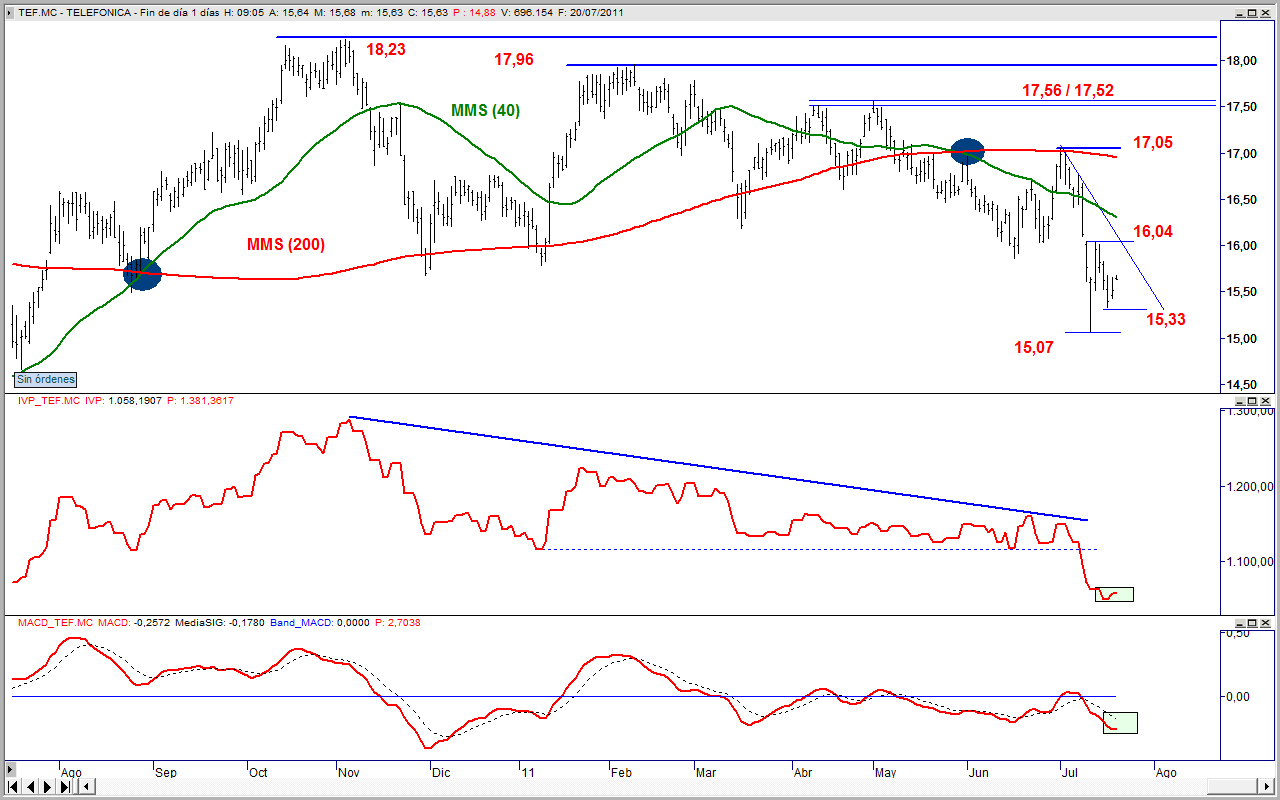The width and height of the screenshot is (1280, 800).
Task: Close the IVP_TEF.MC indicator panel
Action: coord(1267,401)
